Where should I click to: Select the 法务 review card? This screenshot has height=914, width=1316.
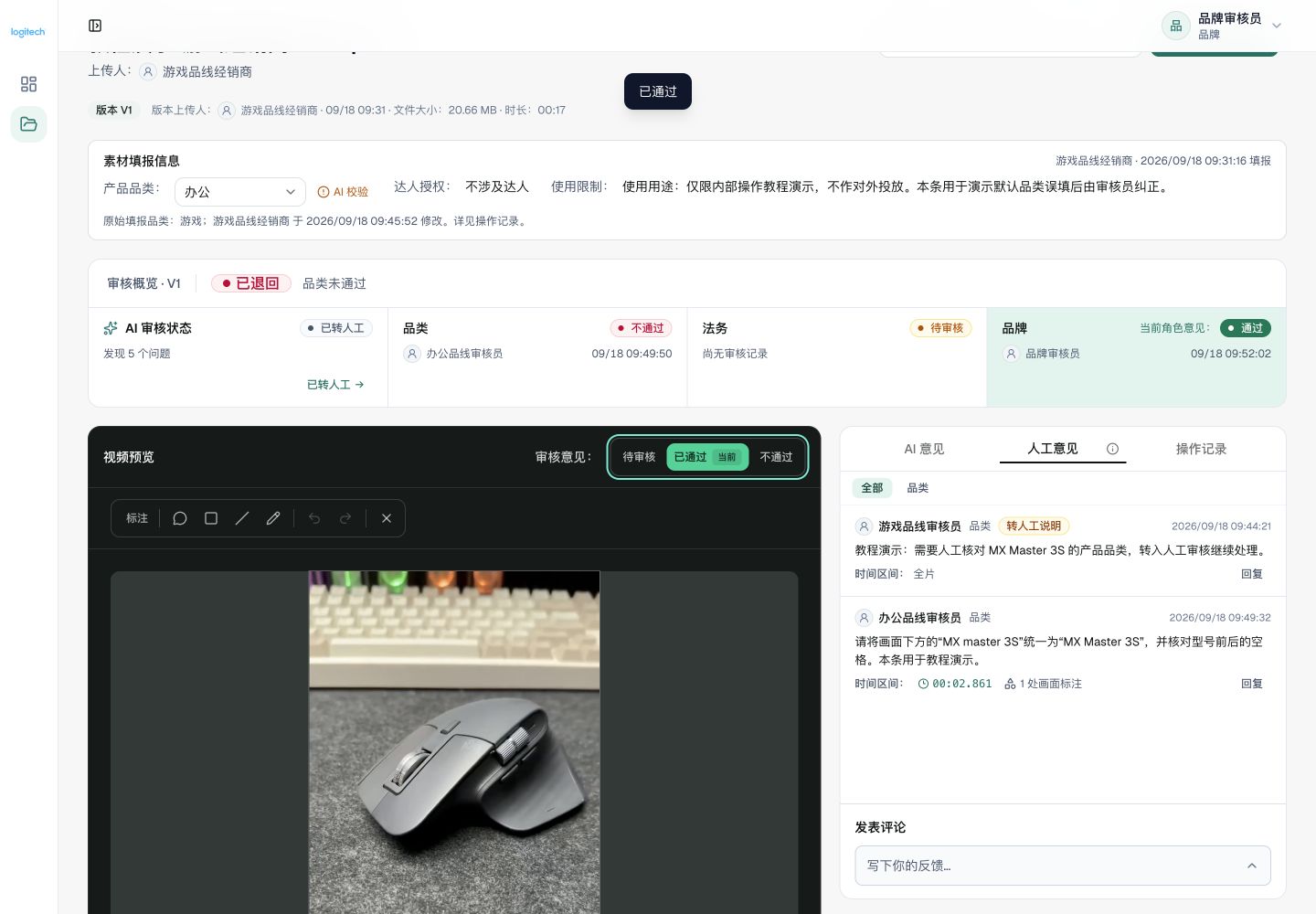pos(836,357)
